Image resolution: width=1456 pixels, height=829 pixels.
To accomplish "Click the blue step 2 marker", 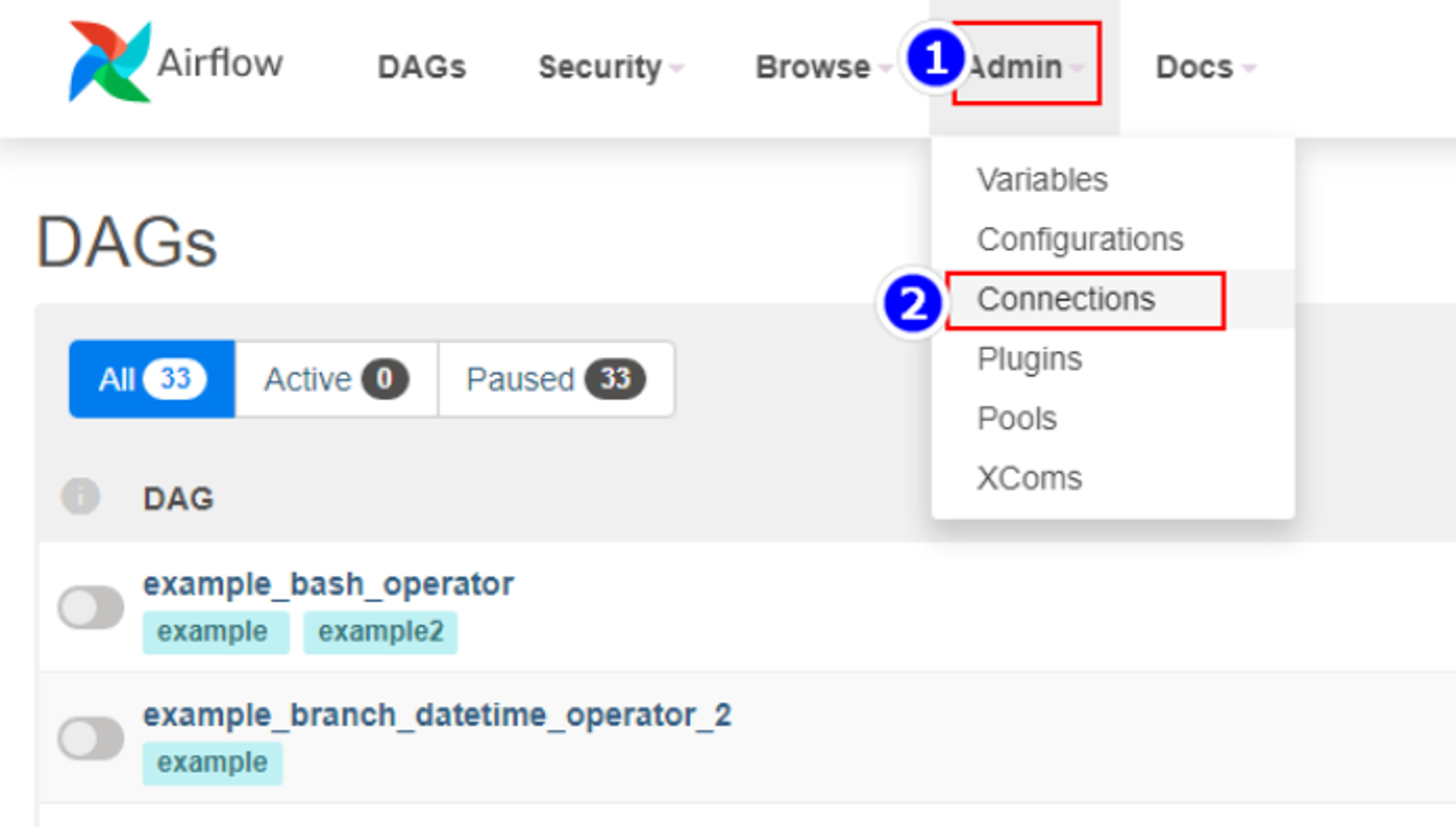I will 913,304.
